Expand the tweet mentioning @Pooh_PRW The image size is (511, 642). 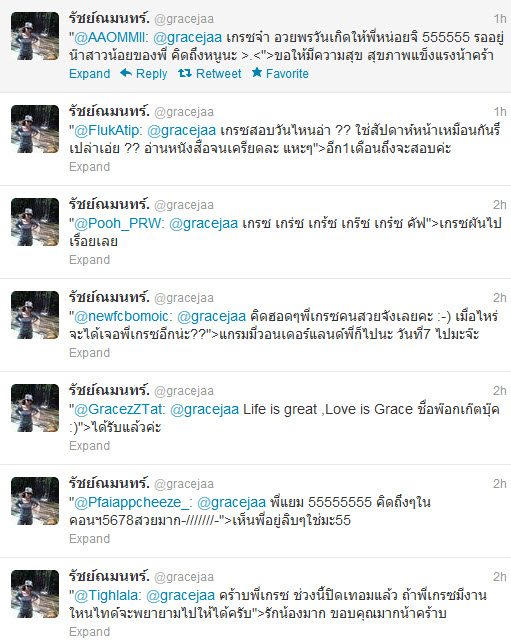pos(90,260)
